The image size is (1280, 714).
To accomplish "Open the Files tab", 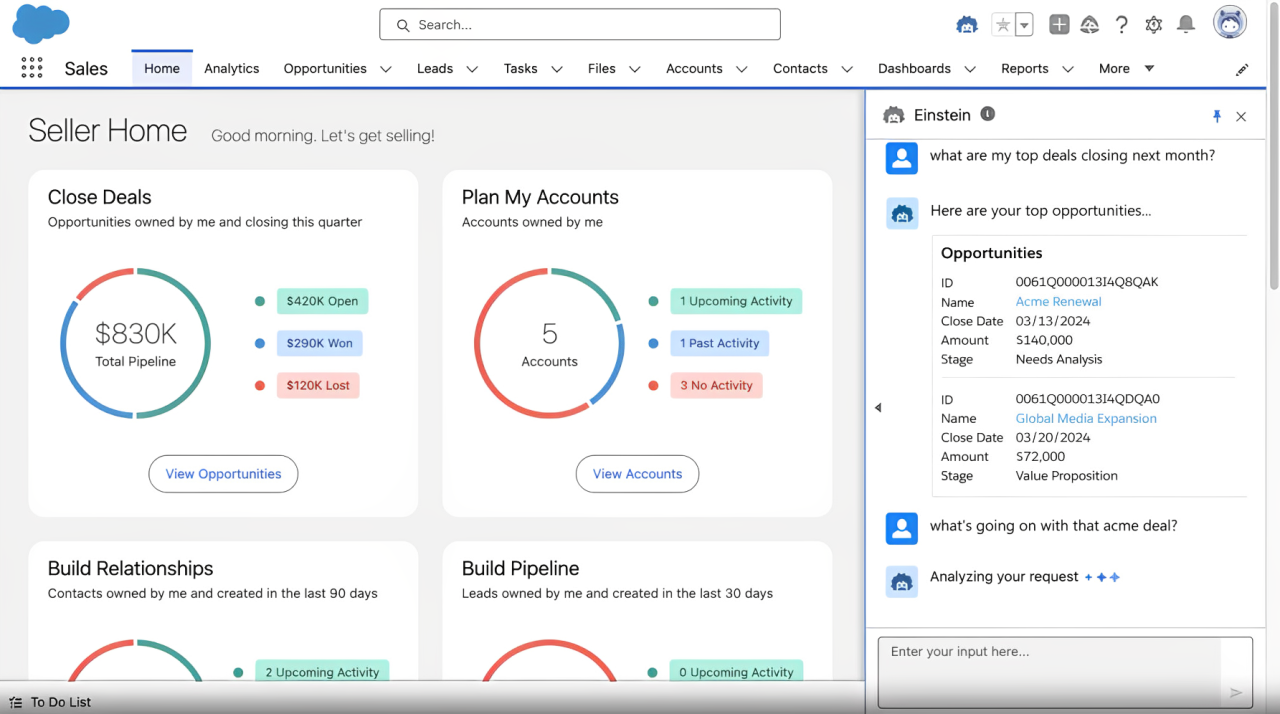I will coord(602,68).
